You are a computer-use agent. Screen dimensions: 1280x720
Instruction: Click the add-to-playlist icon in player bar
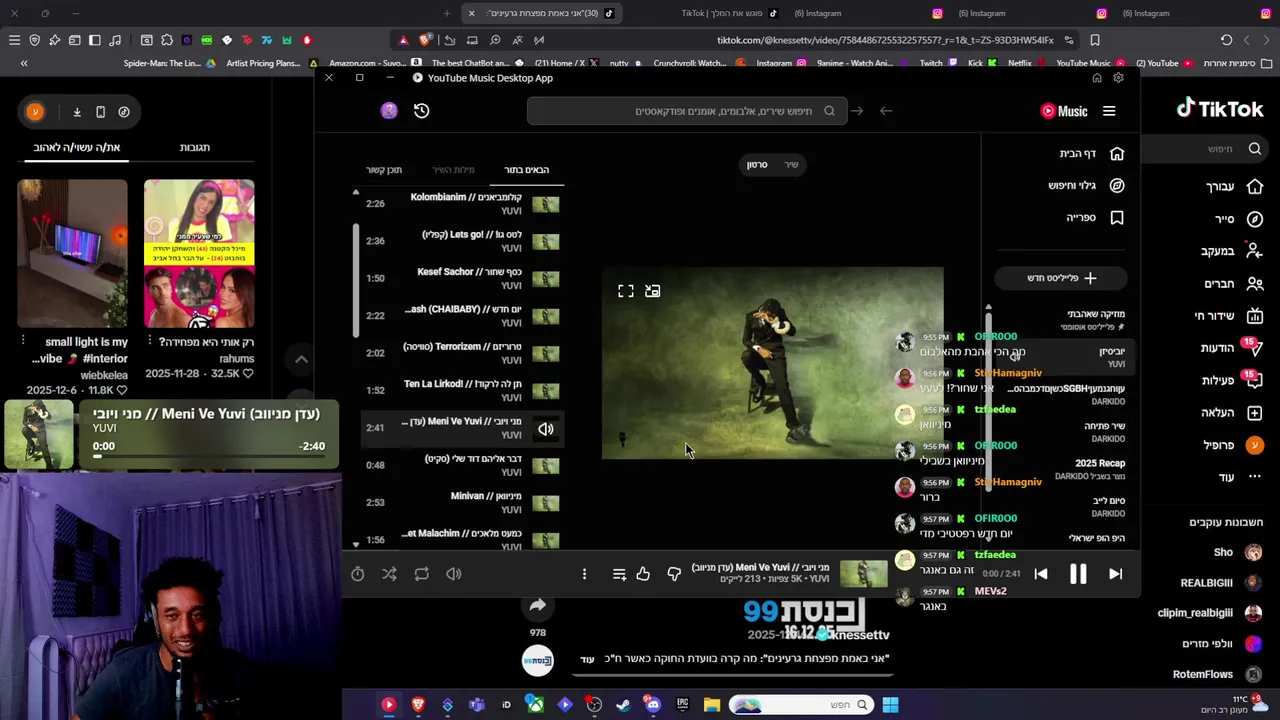[x=619, y=574]
